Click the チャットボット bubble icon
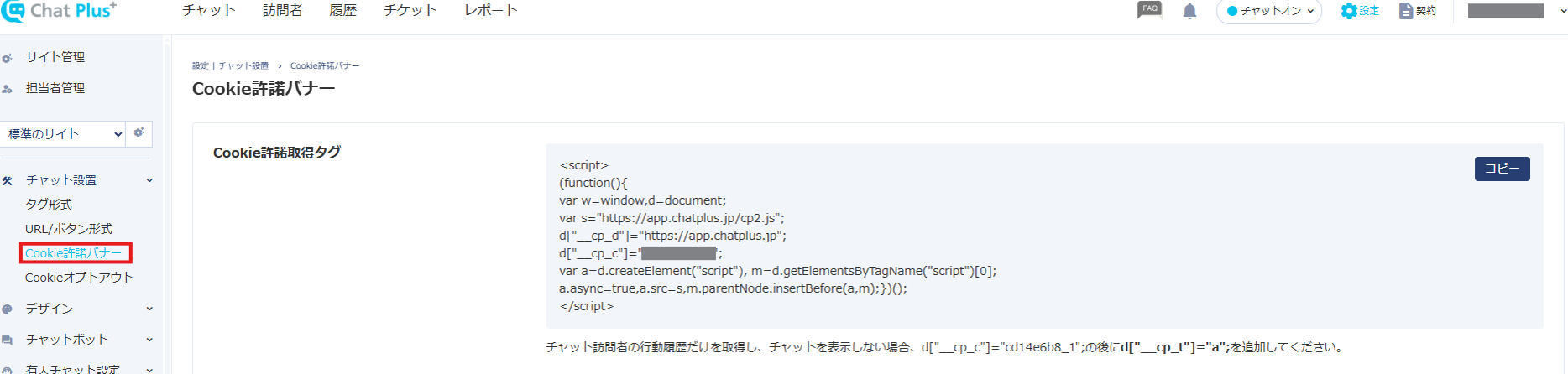The height and width of the screenshot is (374, 1568). point(7,340)
